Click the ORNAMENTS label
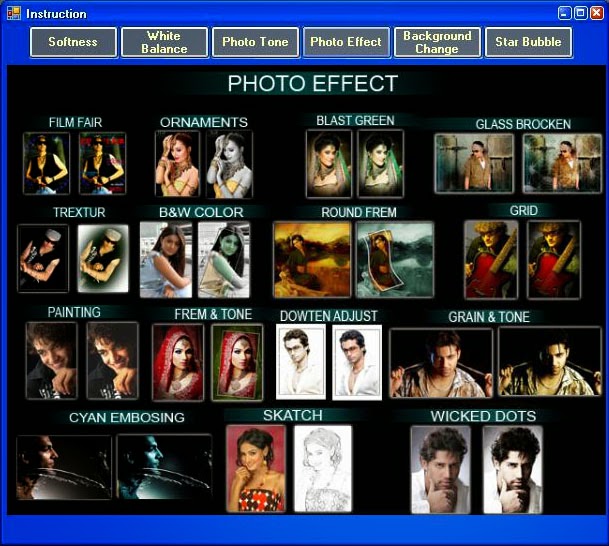The height and width of the screenshot is (546, 609). coord(204,122)
